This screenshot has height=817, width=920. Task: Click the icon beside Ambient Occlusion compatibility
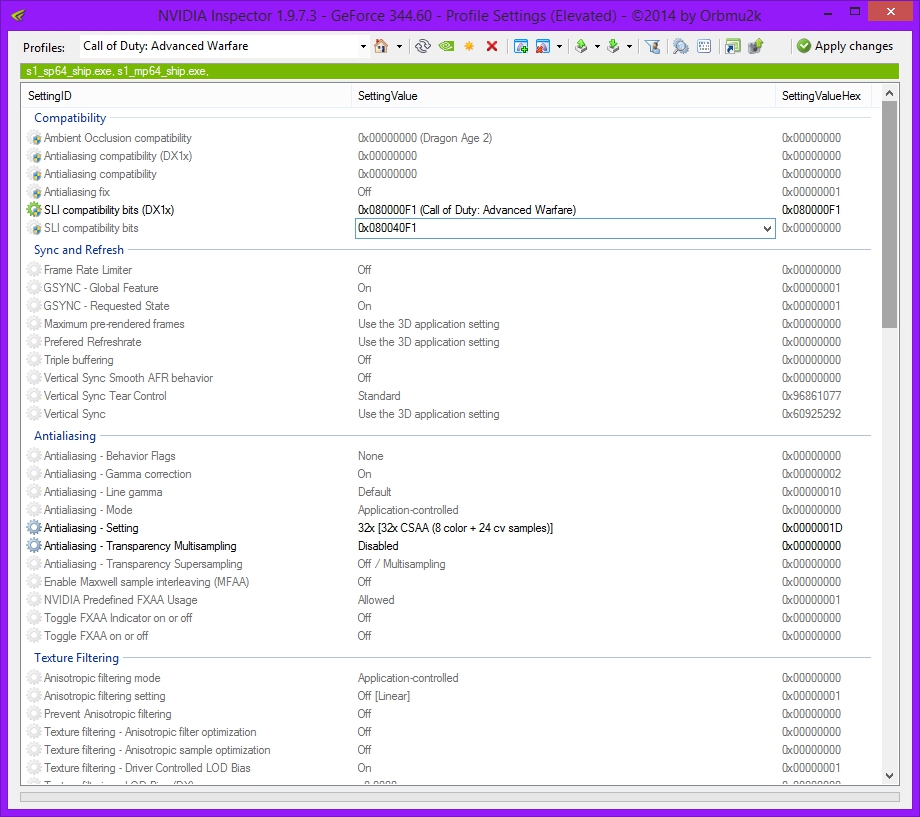[34, 138]
